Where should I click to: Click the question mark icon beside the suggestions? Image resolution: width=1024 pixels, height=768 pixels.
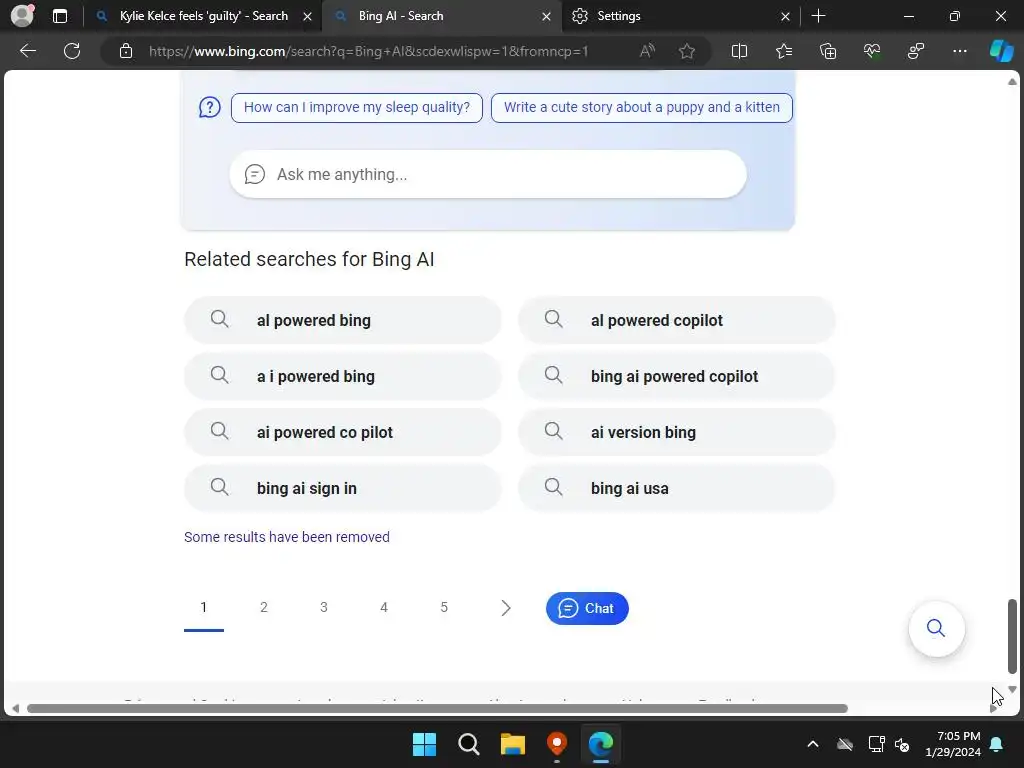pos(210,108)
